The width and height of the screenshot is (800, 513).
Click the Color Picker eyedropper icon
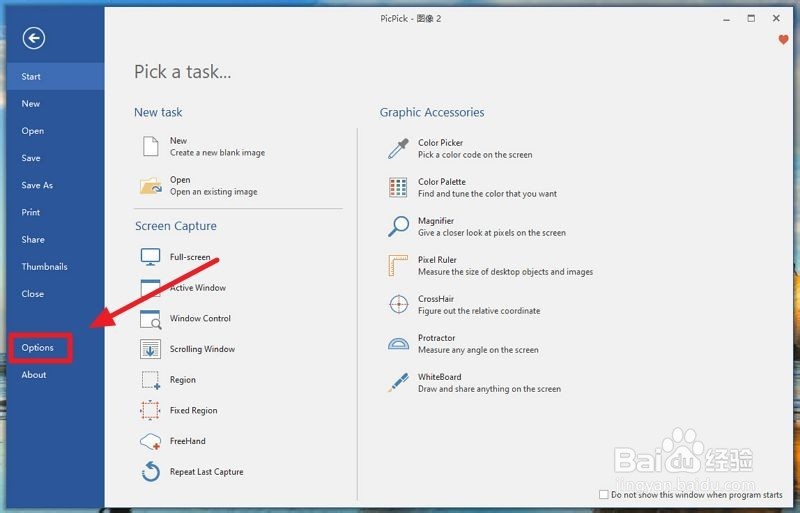click(x=398, y=149)
